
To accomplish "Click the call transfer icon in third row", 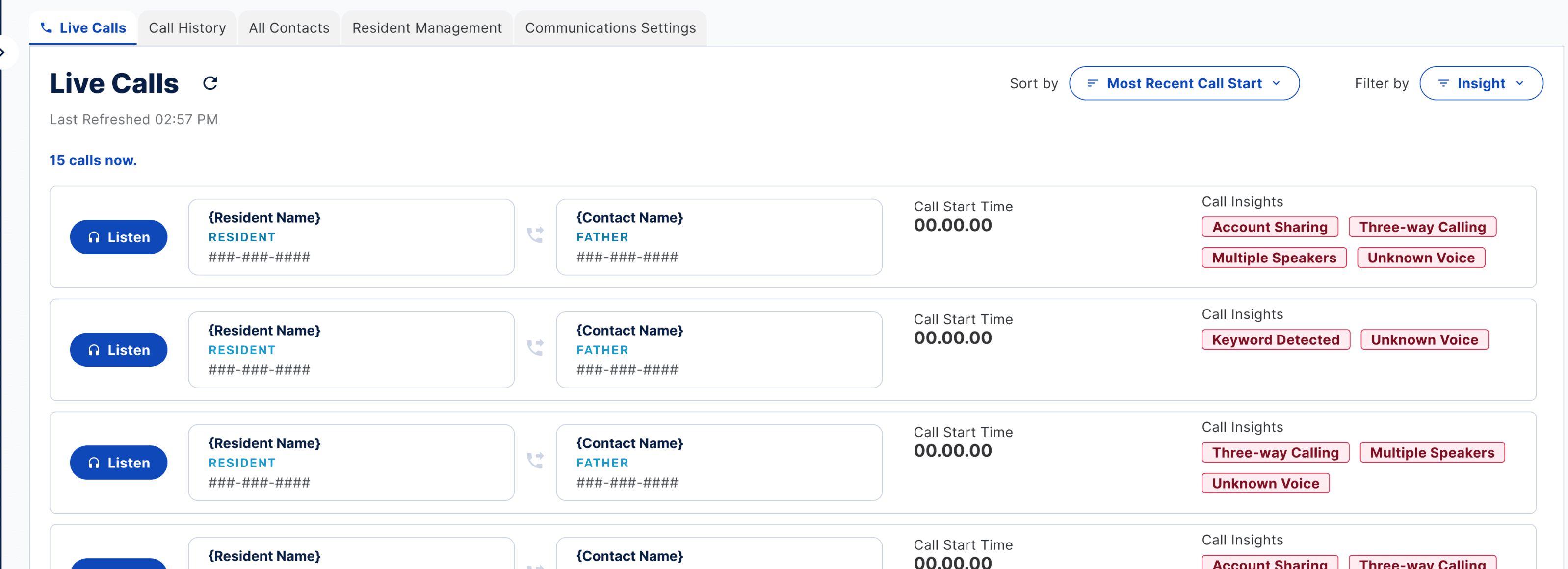I will pos(535,461).
